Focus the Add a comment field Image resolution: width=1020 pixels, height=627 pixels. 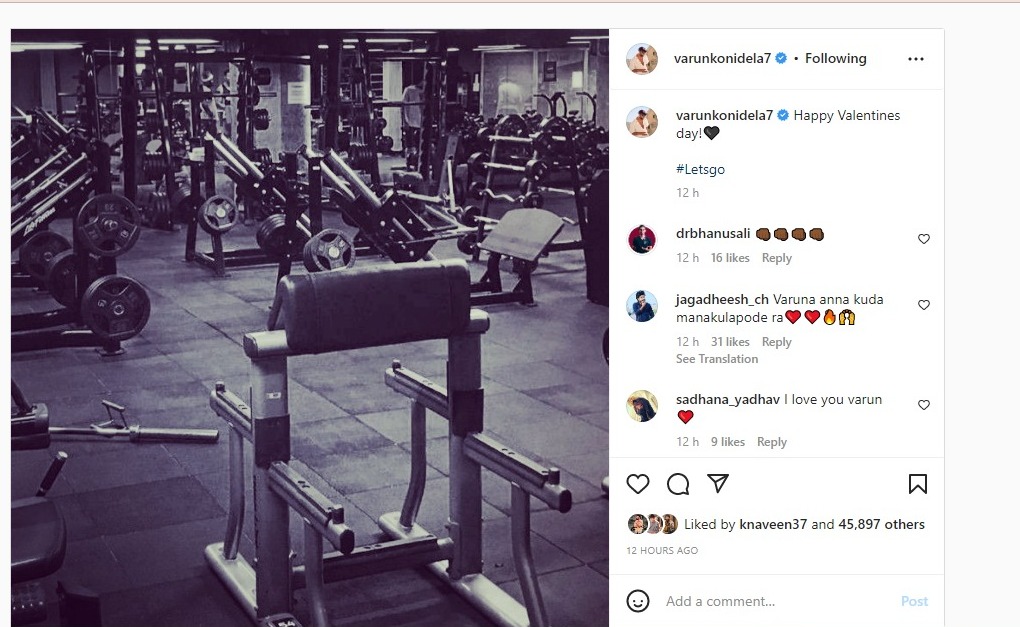coord(777,601)
